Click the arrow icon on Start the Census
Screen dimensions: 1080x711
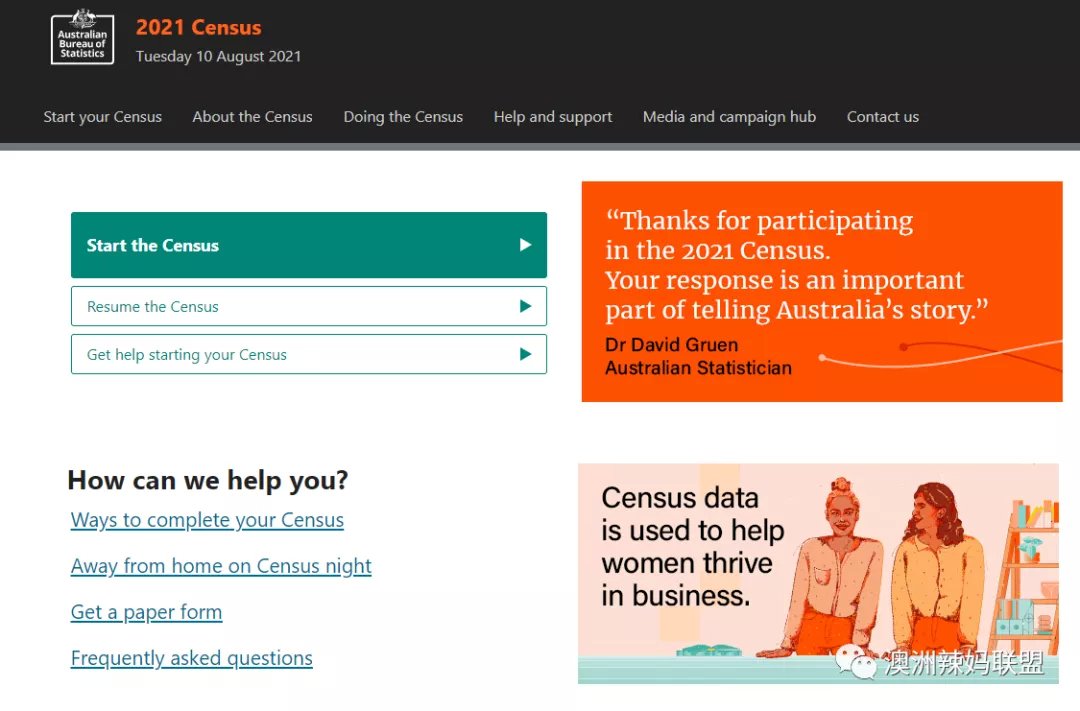click(525, 245)
